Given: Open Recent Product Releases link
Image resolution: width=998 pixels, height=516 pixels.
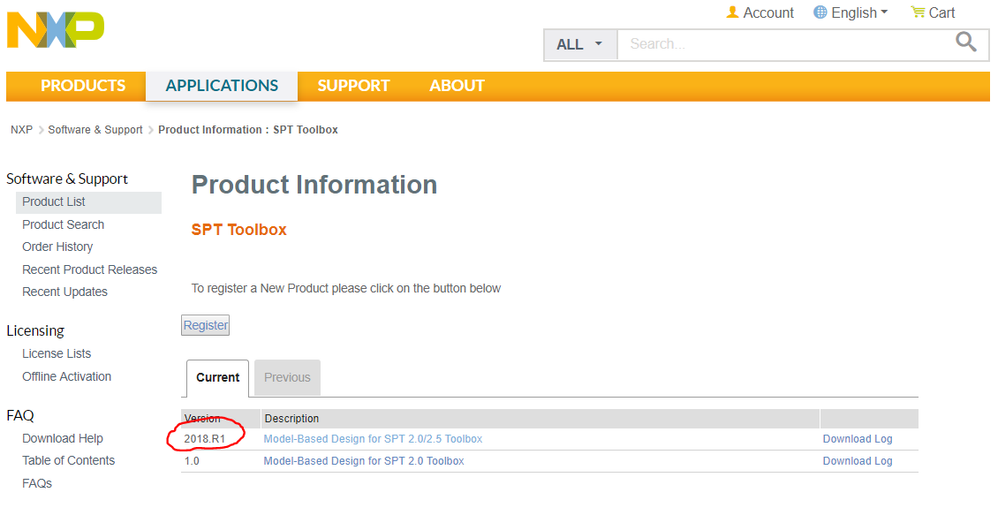Looking at the screenshot, I should point(90,270).
